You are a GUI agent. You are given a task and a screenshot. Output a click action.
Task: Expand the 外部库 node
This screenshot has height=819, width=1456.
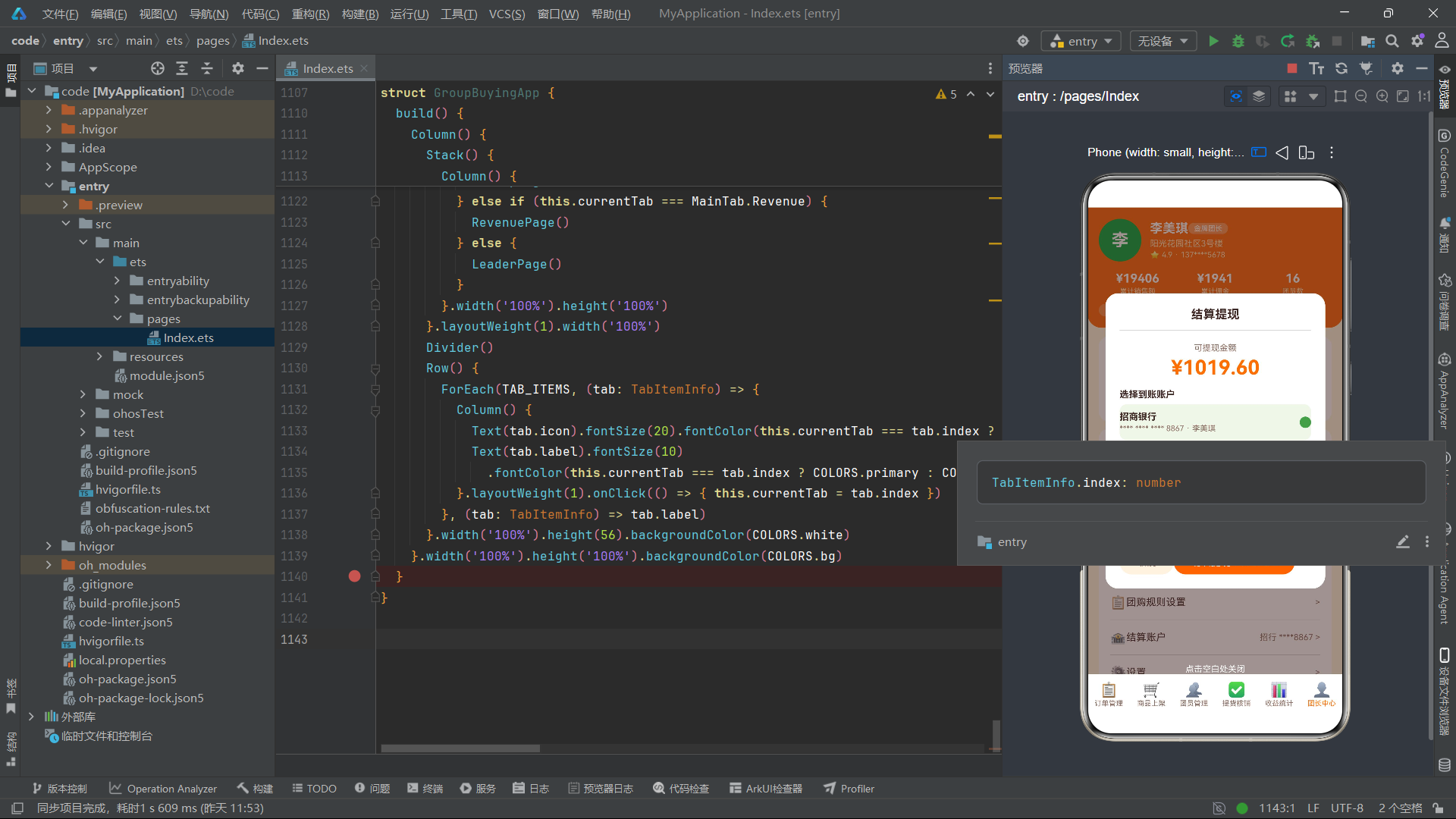[x=31, y=717]
